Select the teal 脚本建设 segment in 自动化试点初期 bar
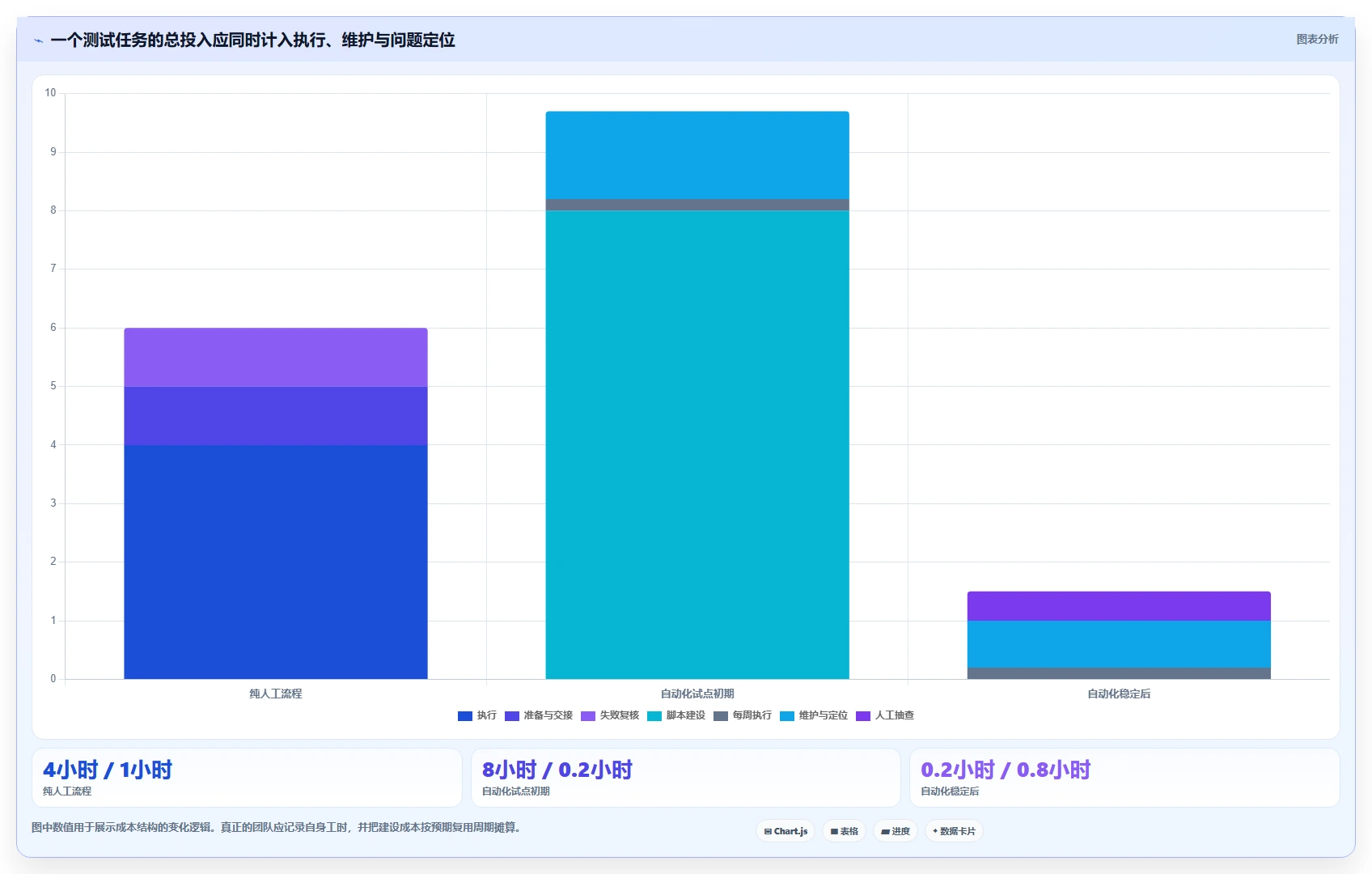 [x=697, y=444]
